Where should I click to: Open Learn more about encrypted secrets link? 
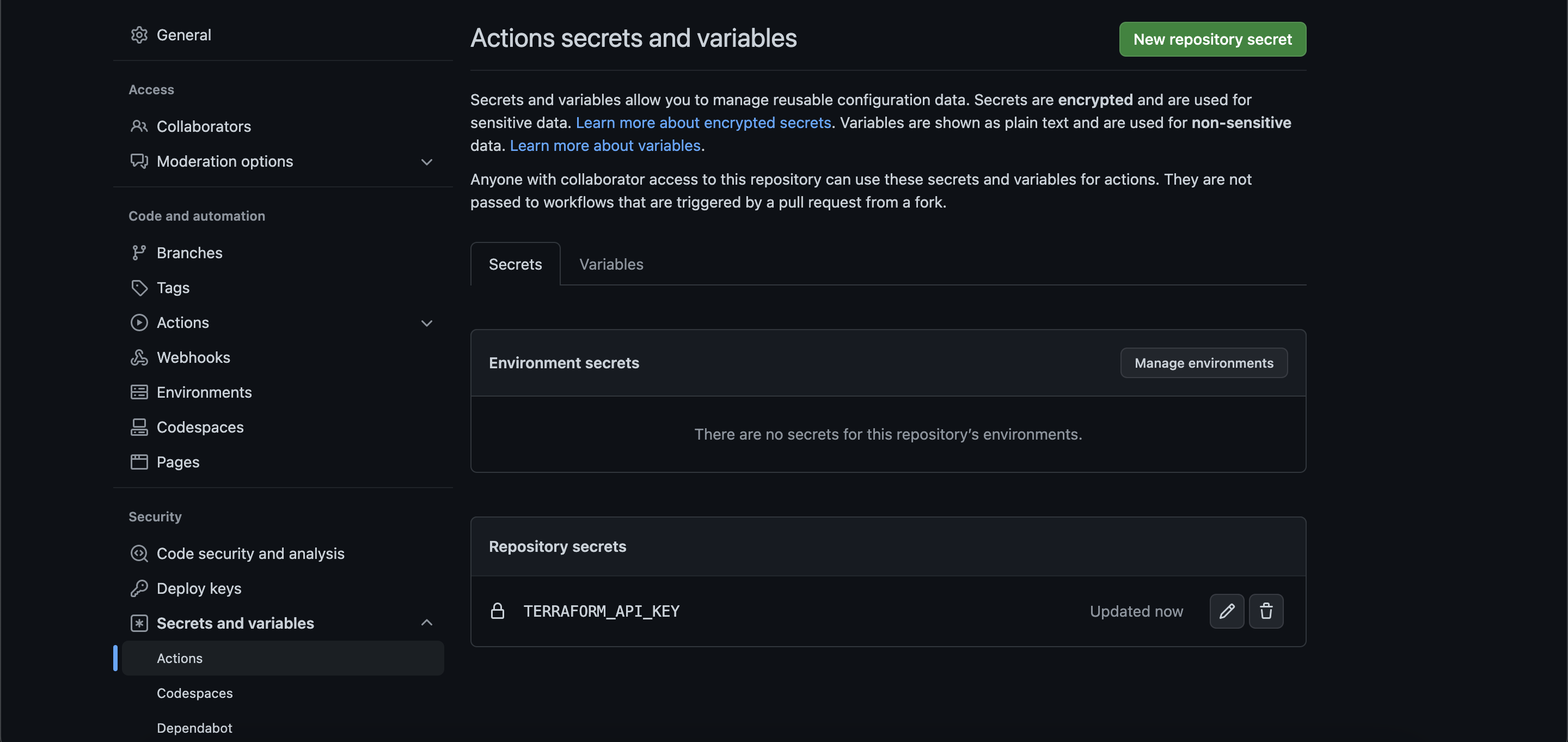tap(703, 123)
